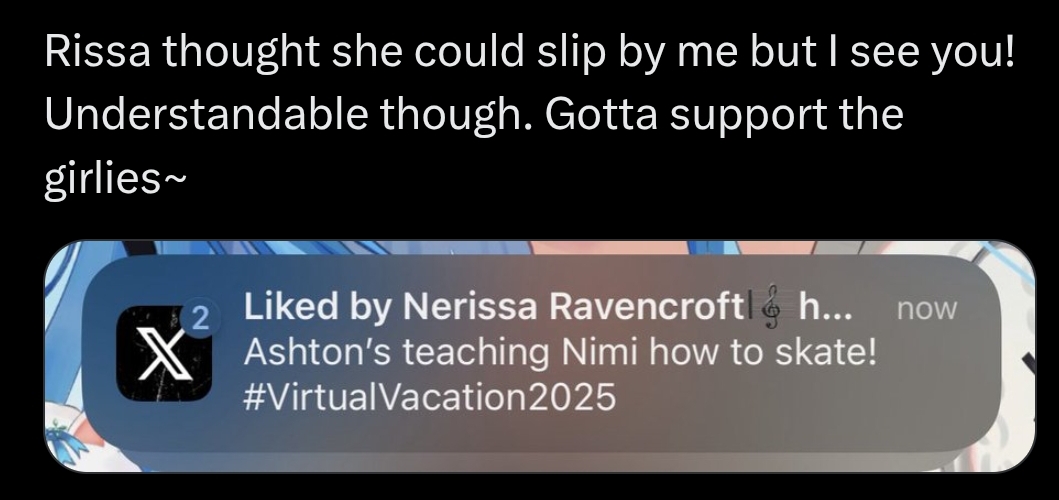Click the blue flower artwork in the image's lower corner
The image size is (1059, 500).
tap(66, 438)
